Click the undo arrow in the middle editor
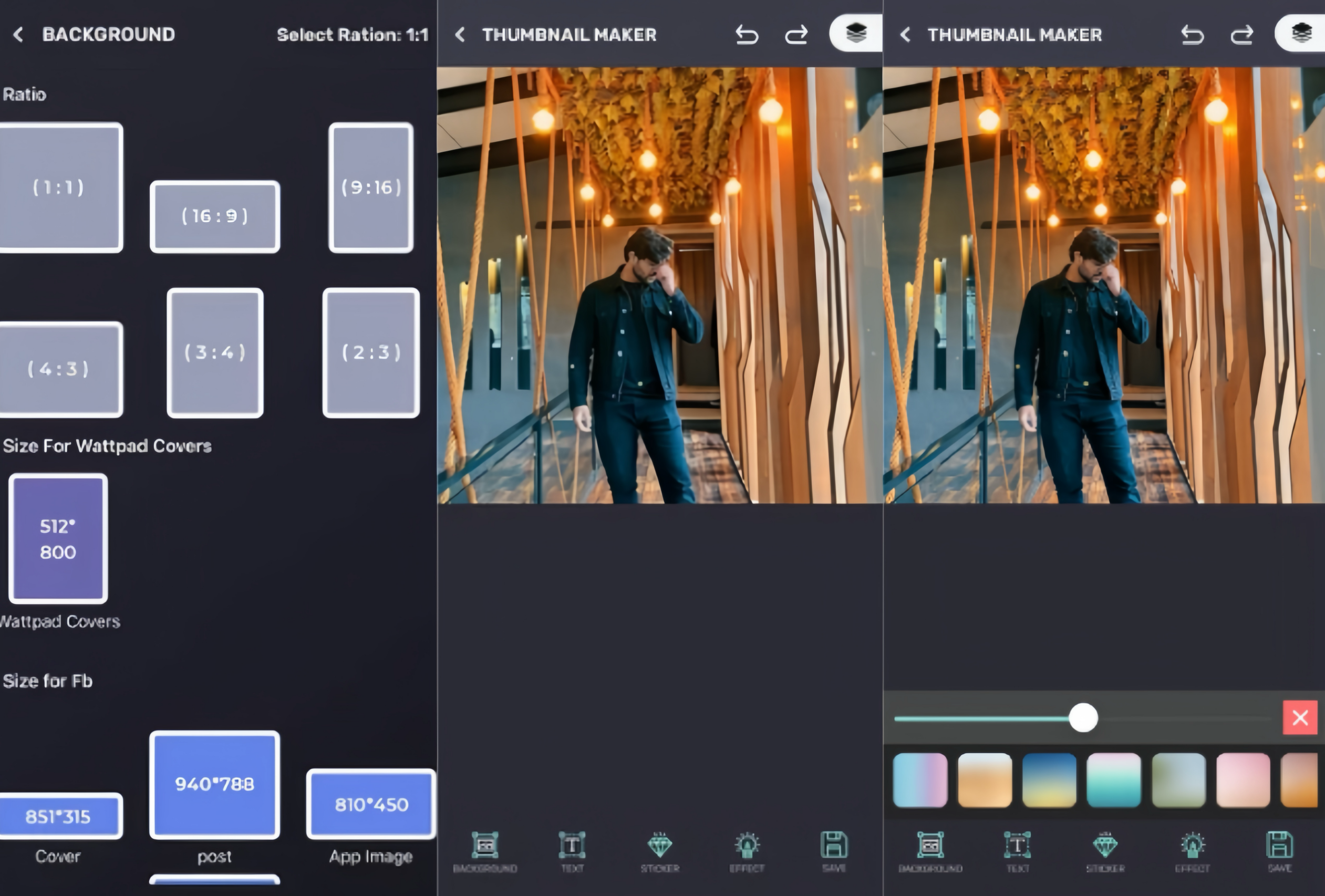This screenshot has height=896, width=1325. 747,35
